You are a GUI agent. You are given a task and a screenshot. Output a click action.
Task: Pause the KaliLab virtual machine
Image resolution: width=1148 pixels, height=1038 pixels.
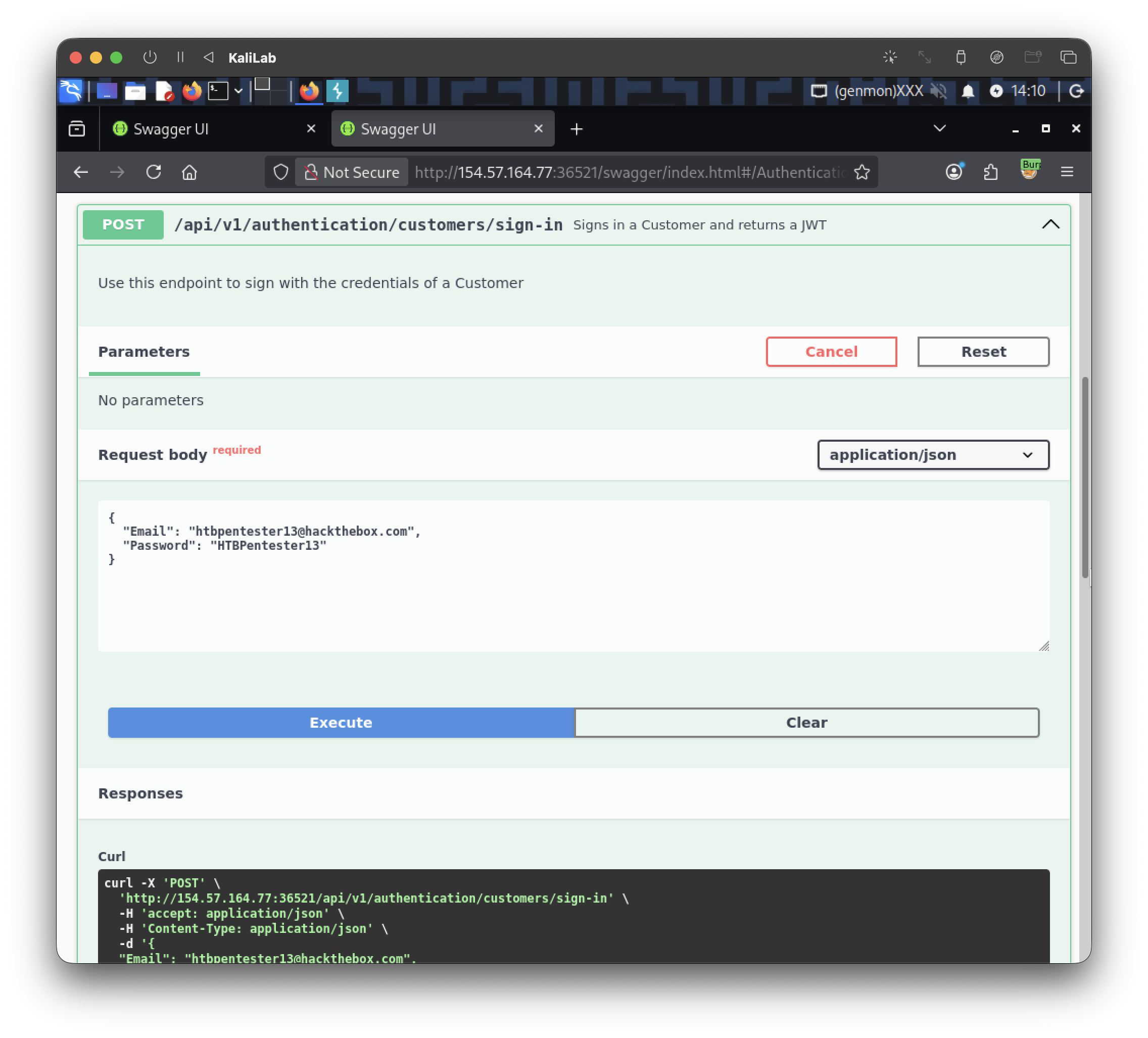pyautogui.click(x=180, y=58)
